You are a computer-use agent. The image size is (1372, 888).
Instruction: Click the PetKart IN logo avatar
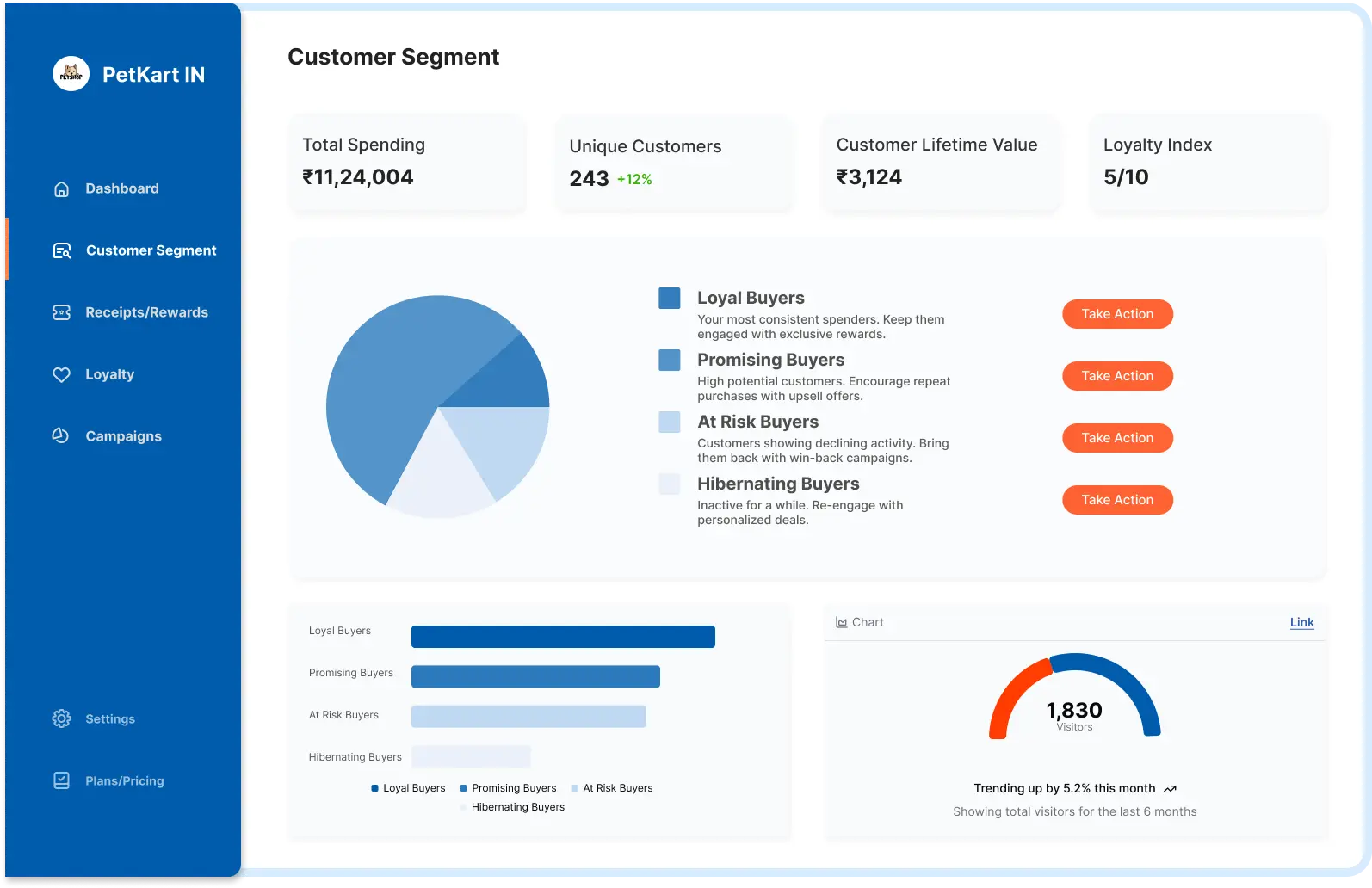coord(71,75)
